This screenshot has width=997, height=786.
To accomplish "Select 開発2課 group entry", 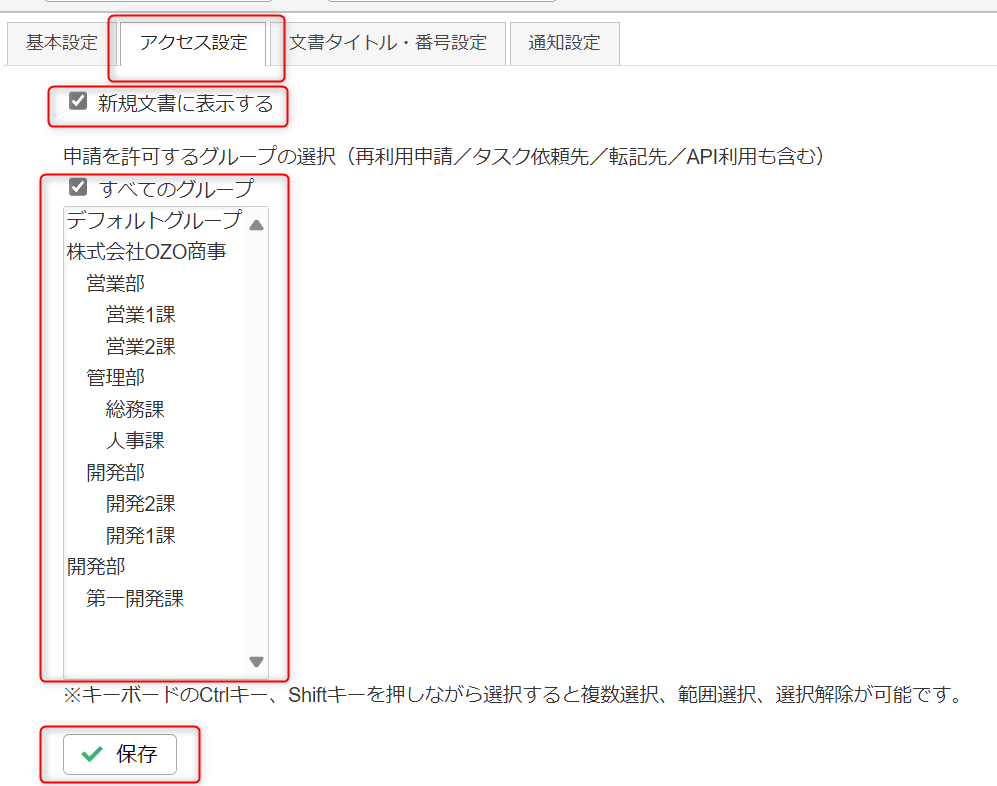I will pyautogui.click(x=140, y=504).
